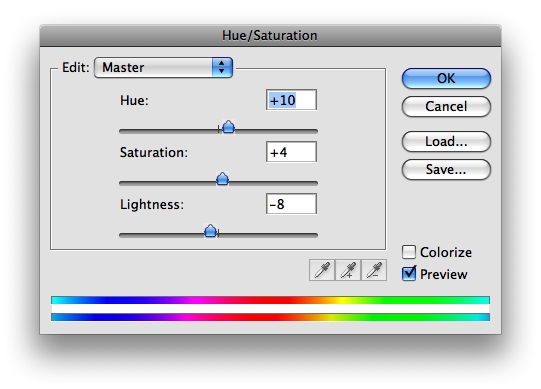Screen dimensions: 541x389
Task: Click the Saturation: label
Action: click(154, 152)
